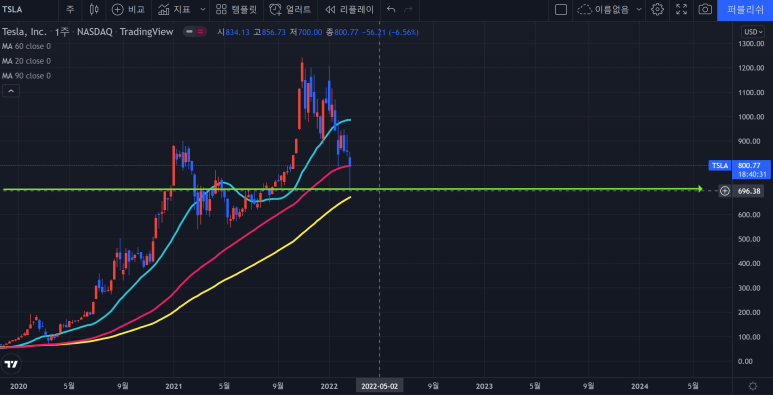This screenshot has width=773, height=395.
Task: Open the 템플릿 indicator templates menu
Action: click(x=237, y=9)
